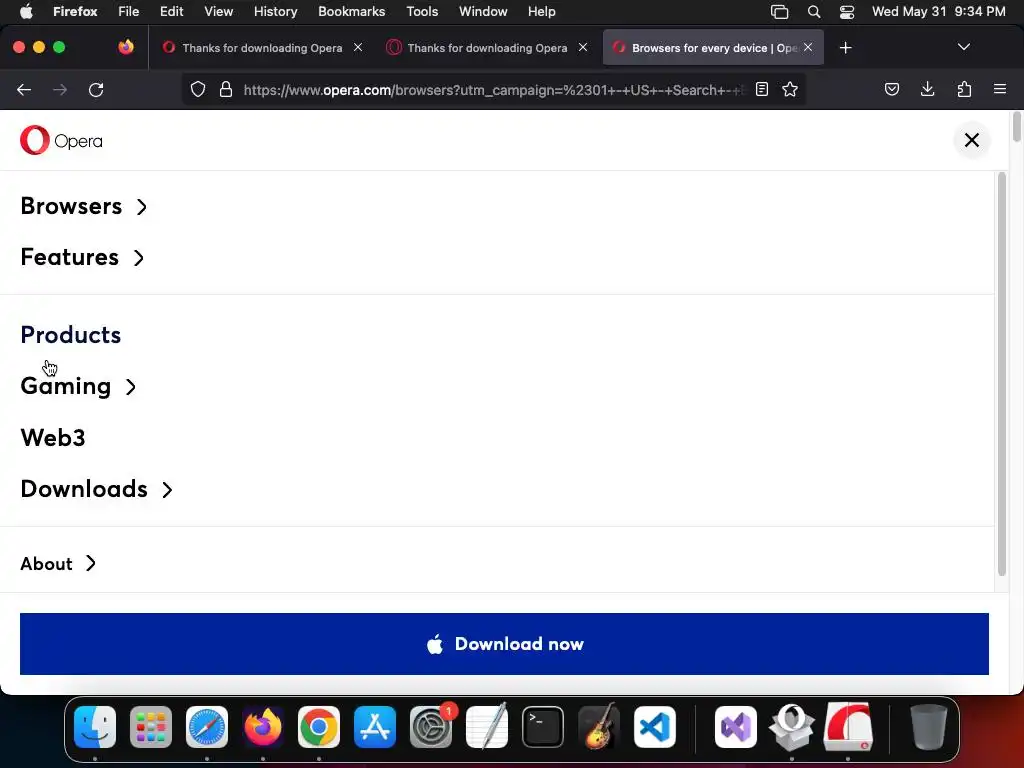This screenshot has height=768, width=1024.
Task: Click the Download now button
Action: point(504,644)
